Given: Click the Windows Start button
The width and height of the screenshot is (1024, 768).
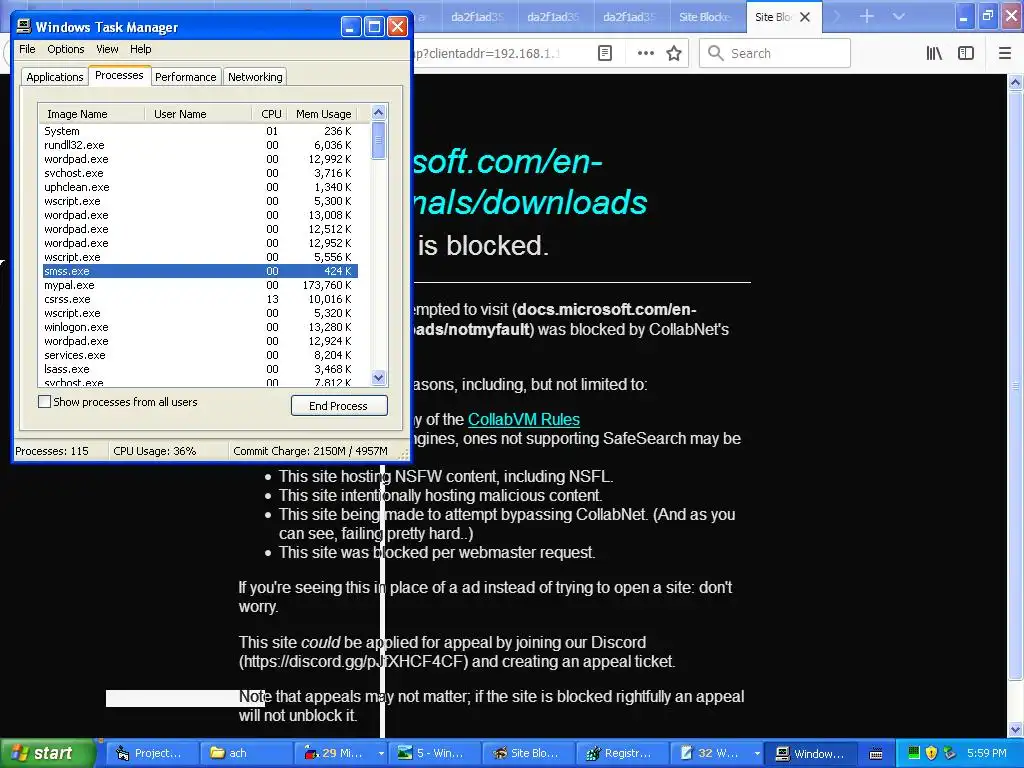Looking at the screenshot, I should pyautogui.click(x=46, y=753).
